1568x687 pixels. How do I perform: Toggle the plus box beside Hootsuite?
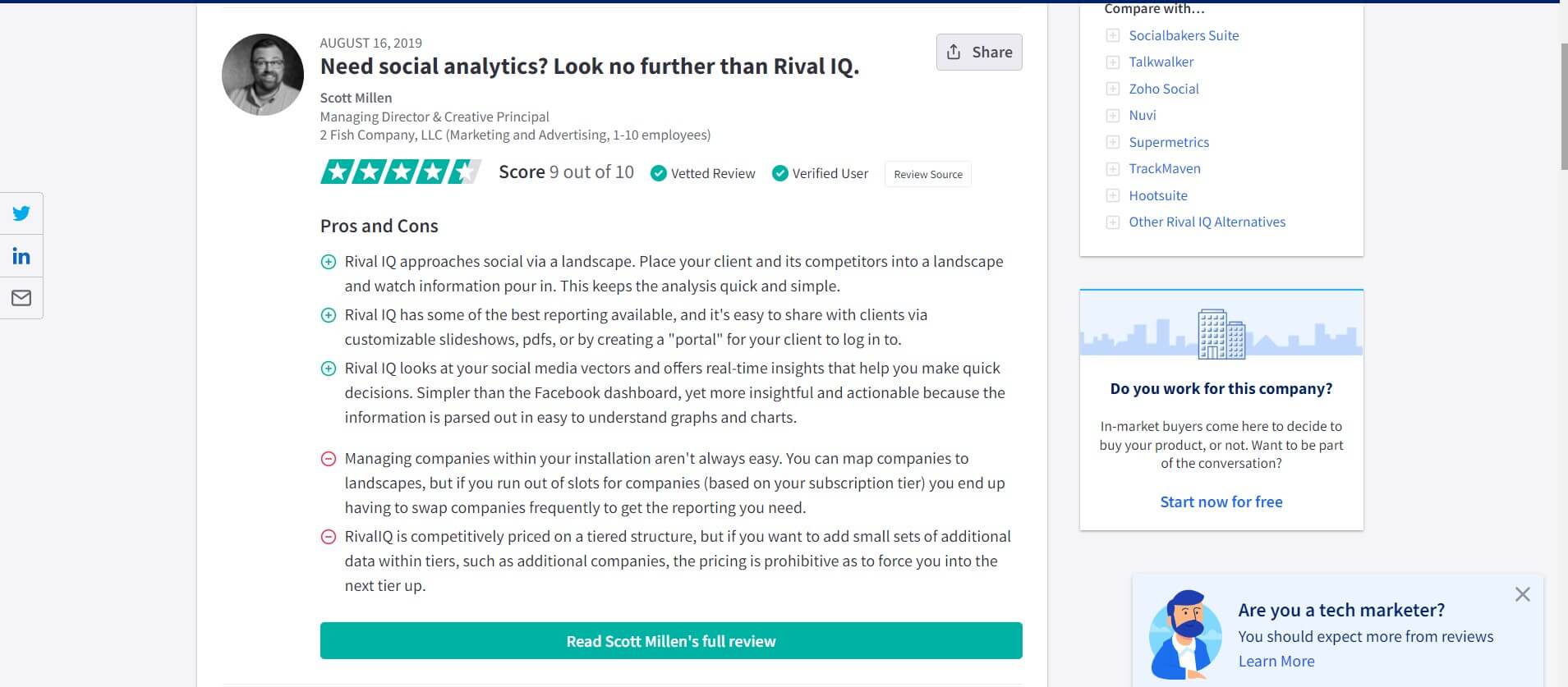tap(1113, 195)
